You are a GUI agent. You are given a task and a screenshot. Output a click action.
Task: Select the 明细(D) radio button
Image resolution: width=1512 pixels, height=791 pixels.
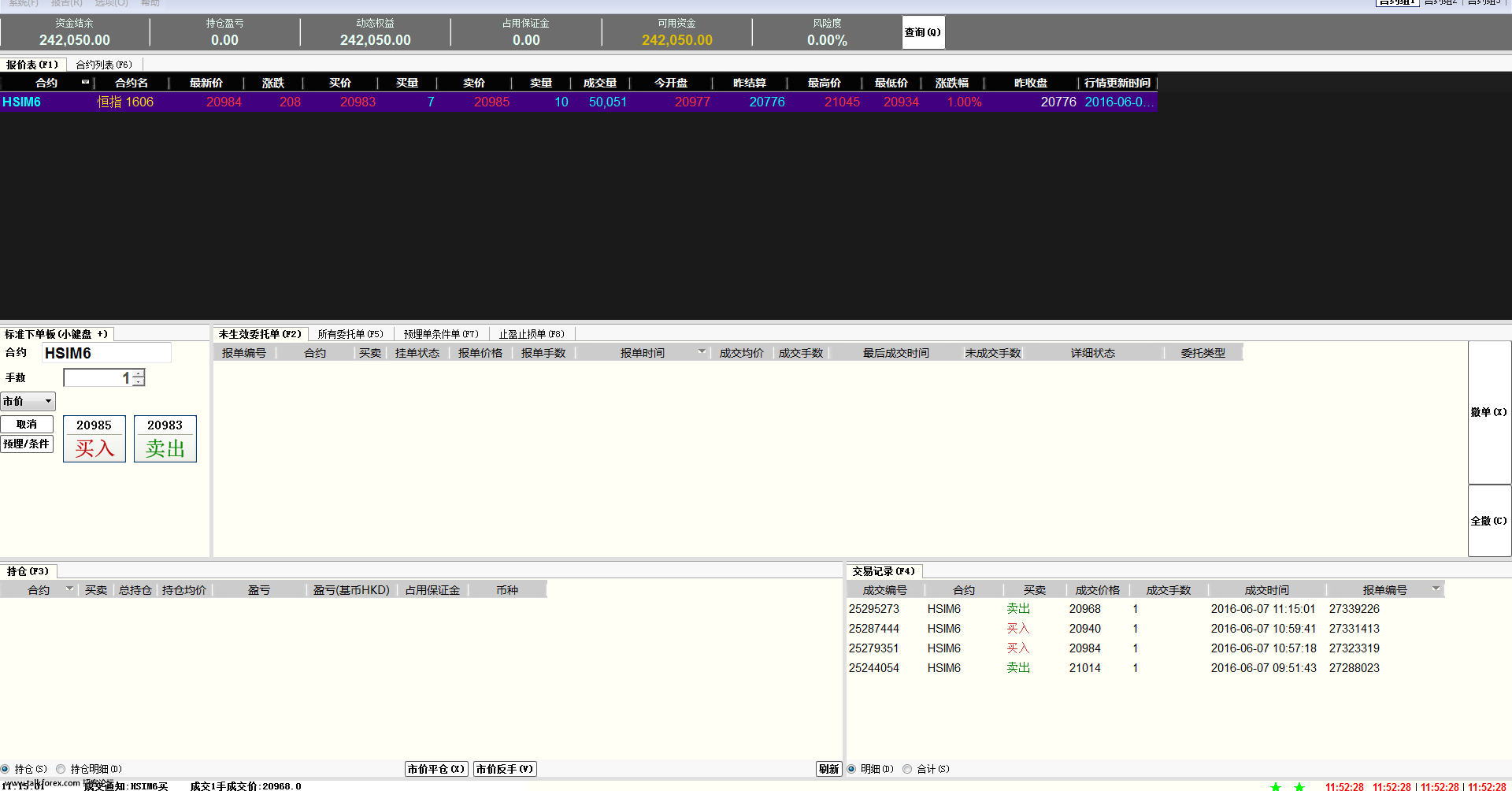click(x=851, y=769)
